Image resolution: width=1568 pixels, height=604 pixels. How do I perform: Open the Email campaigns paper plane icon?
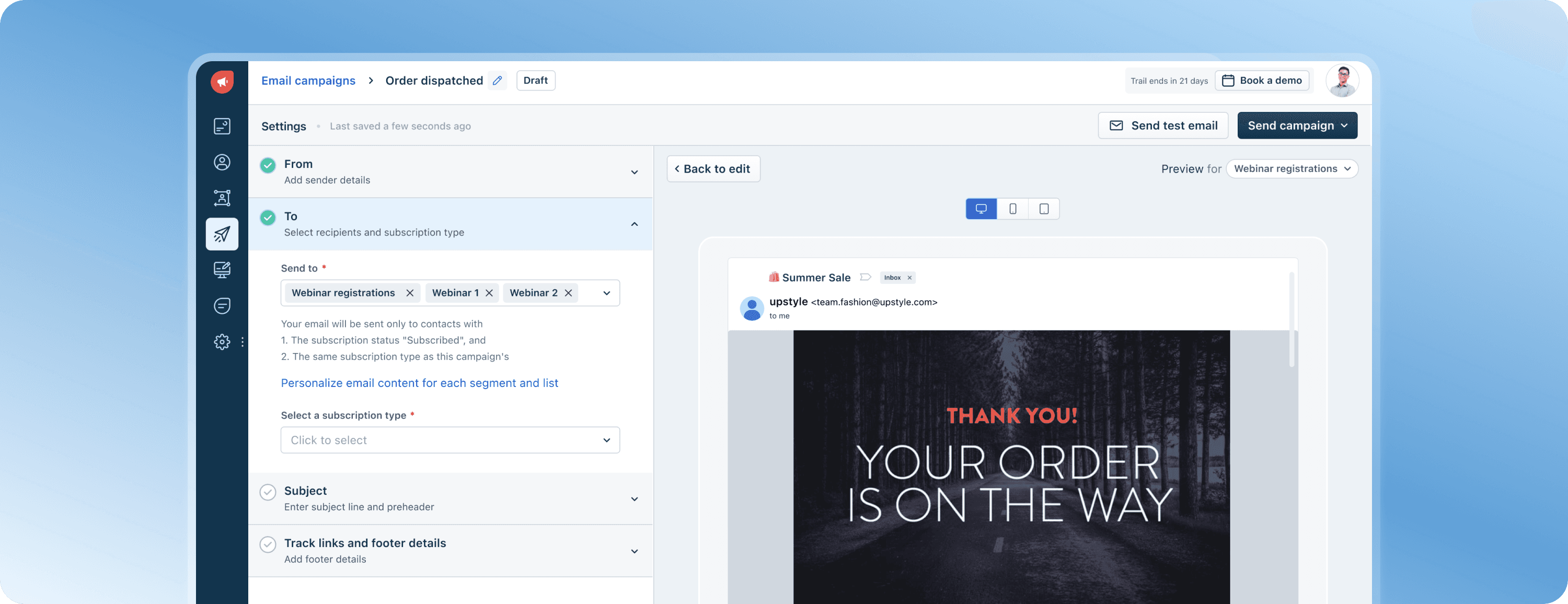tap(222, 234)
